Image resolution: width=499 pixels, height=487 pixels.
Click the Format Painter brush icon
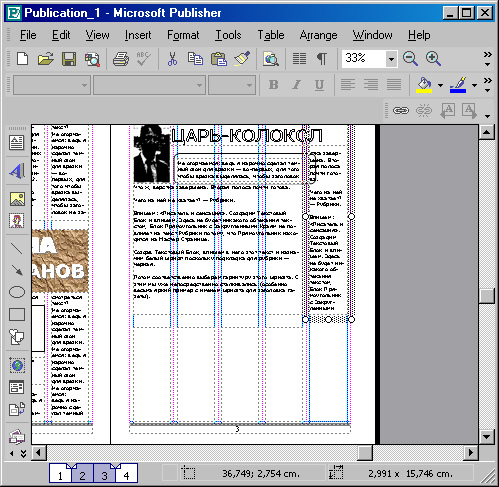click(242, 59)
